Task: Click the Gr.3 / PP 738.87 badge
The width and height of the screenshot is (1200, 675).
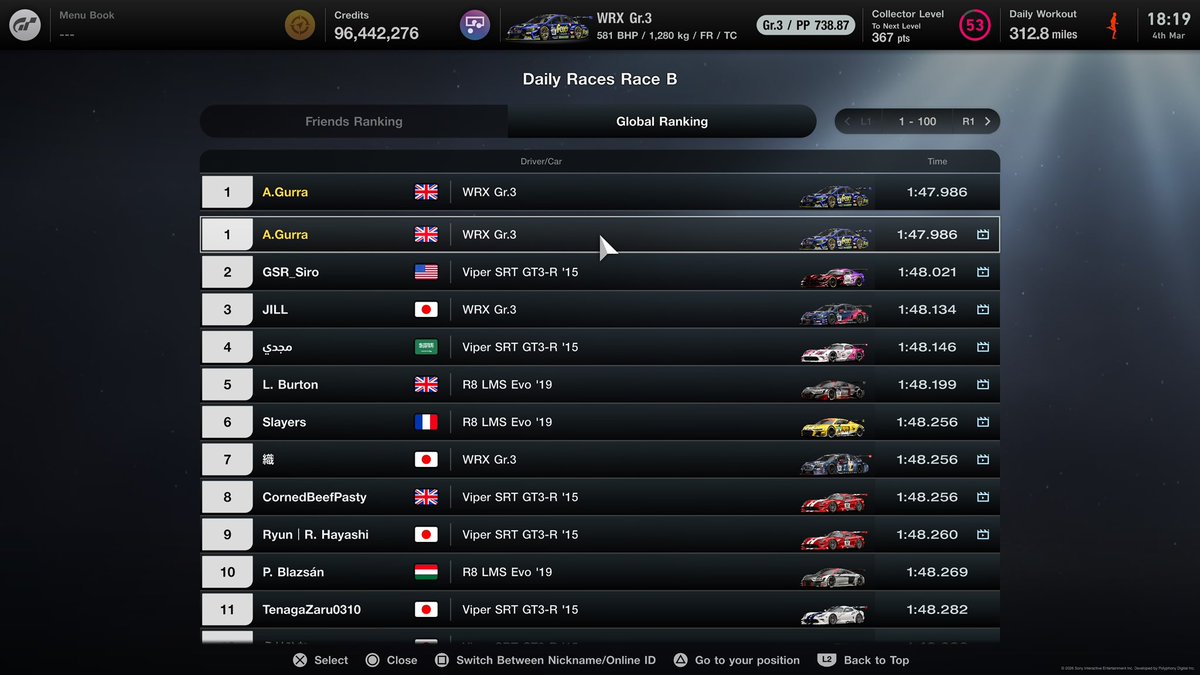Action: pos(806,25)
